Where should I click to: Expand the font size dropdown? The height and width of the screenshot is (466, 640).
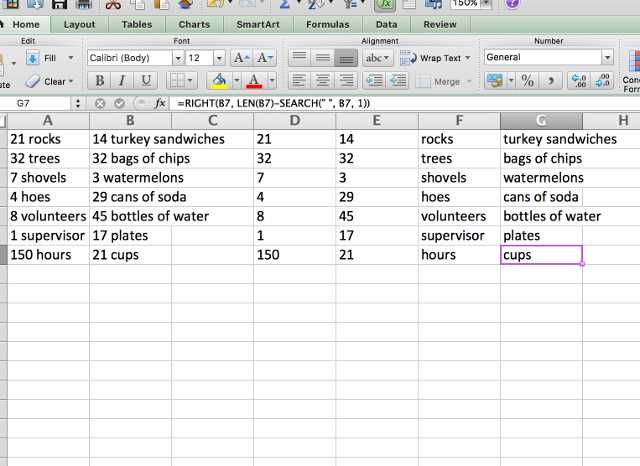click(219, 58)
